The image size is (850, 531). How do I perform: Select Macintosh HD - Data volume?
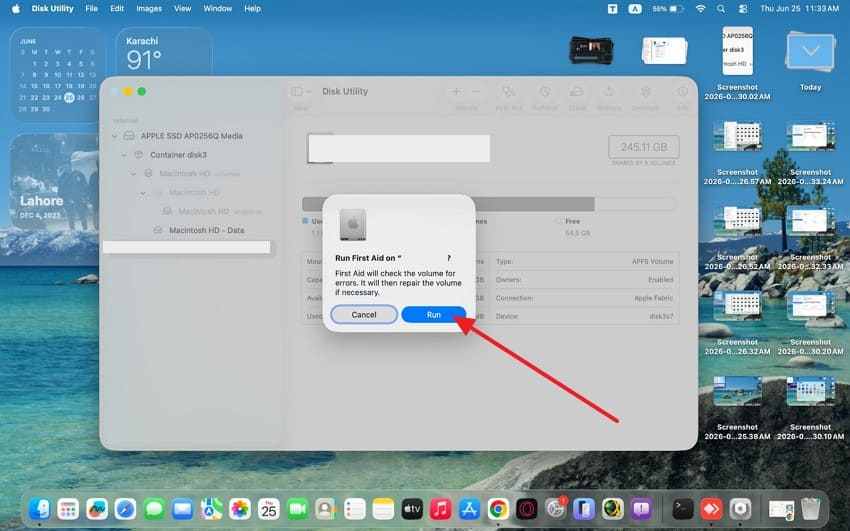[207, 230]
